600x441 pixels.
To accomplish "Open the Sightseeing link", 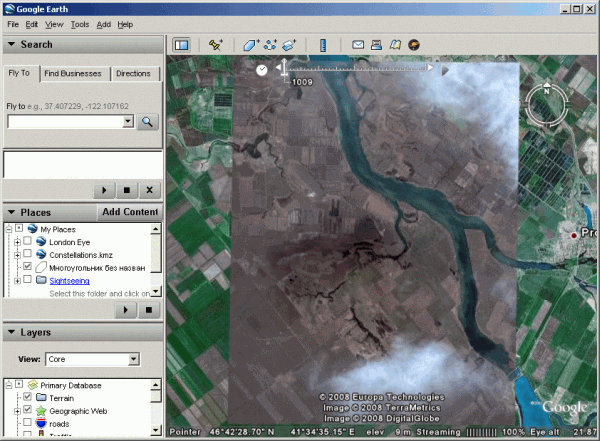I will pos(69,281).
